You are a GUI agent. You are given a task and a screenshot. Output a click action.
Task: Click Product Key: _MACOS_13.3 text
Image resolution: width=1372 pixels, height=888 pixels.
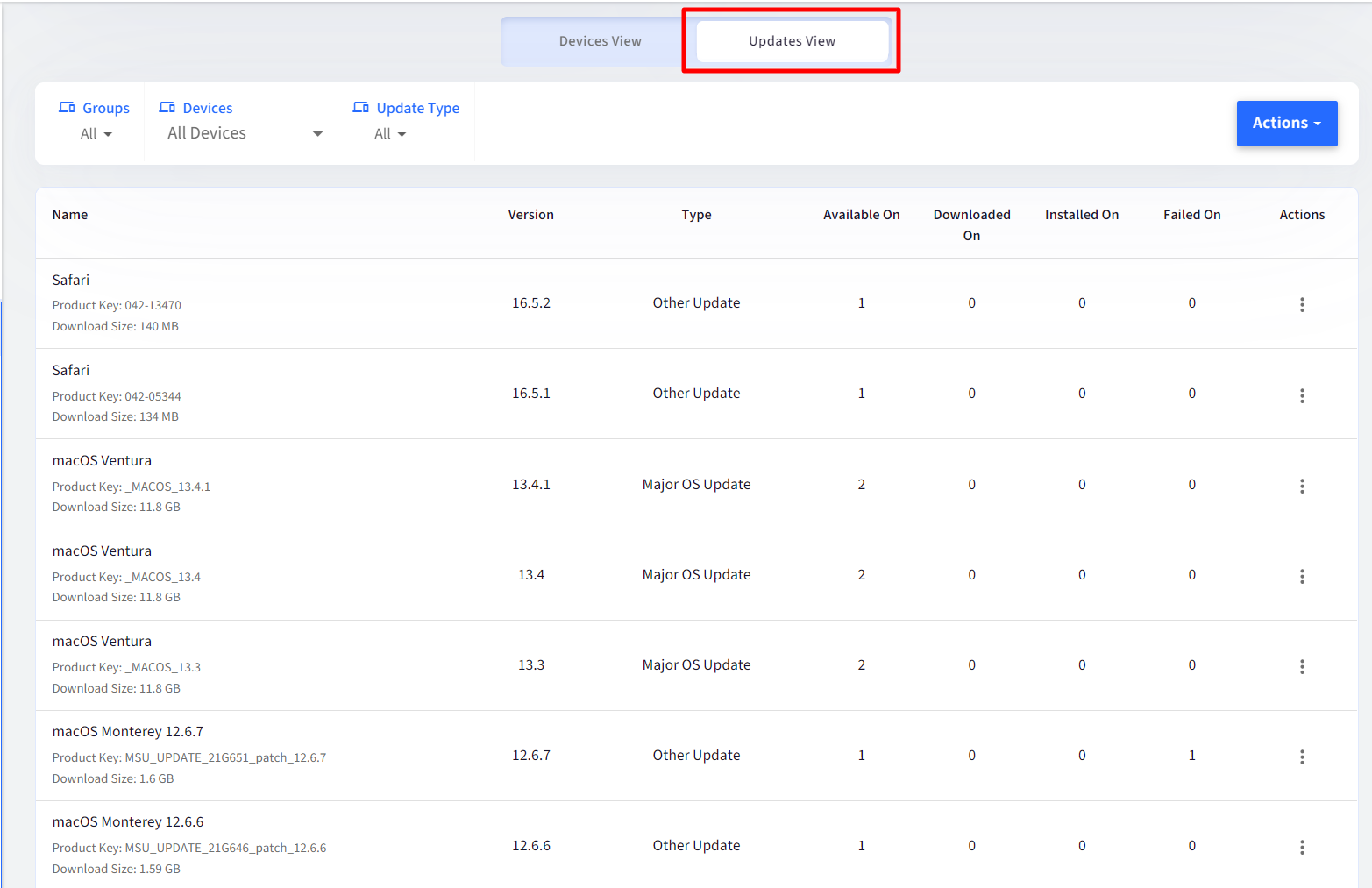[126, 668]
